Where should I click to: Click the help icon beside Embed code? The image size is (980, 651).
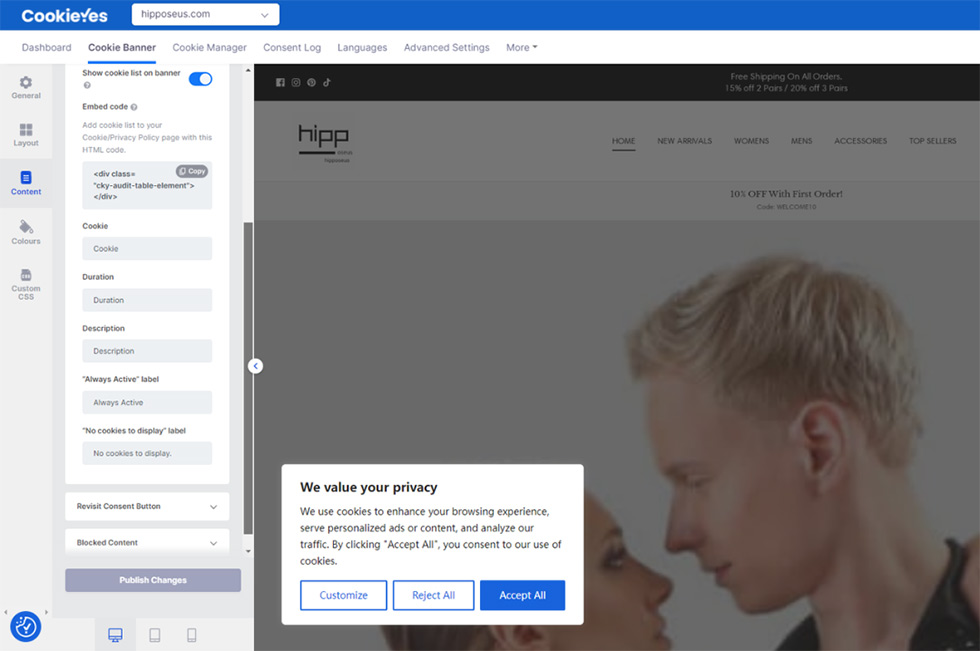(134, 107)
